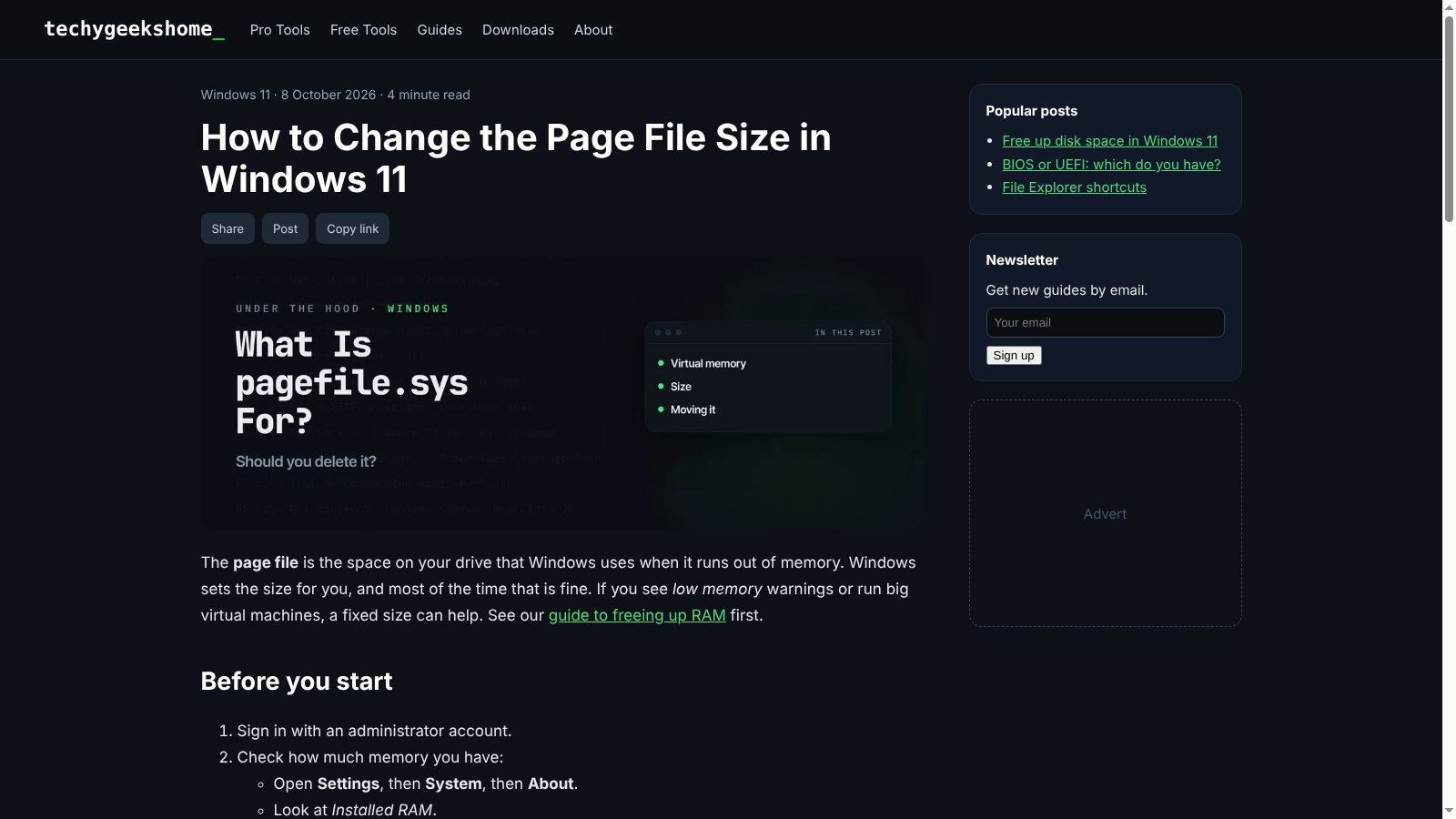
Task: Open the Downloads nav item
Action: pos(518,30)
